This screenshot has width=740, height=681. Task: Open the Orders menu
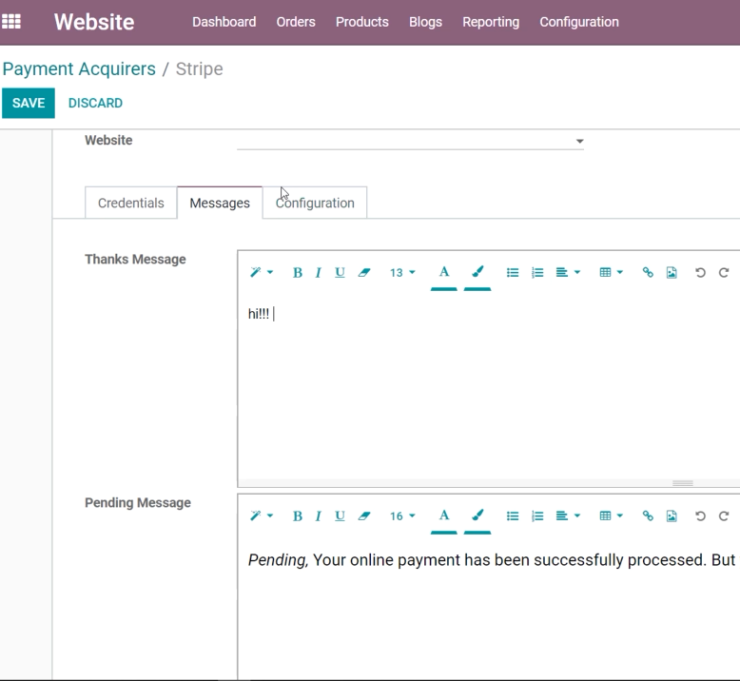tap(296, 22)
